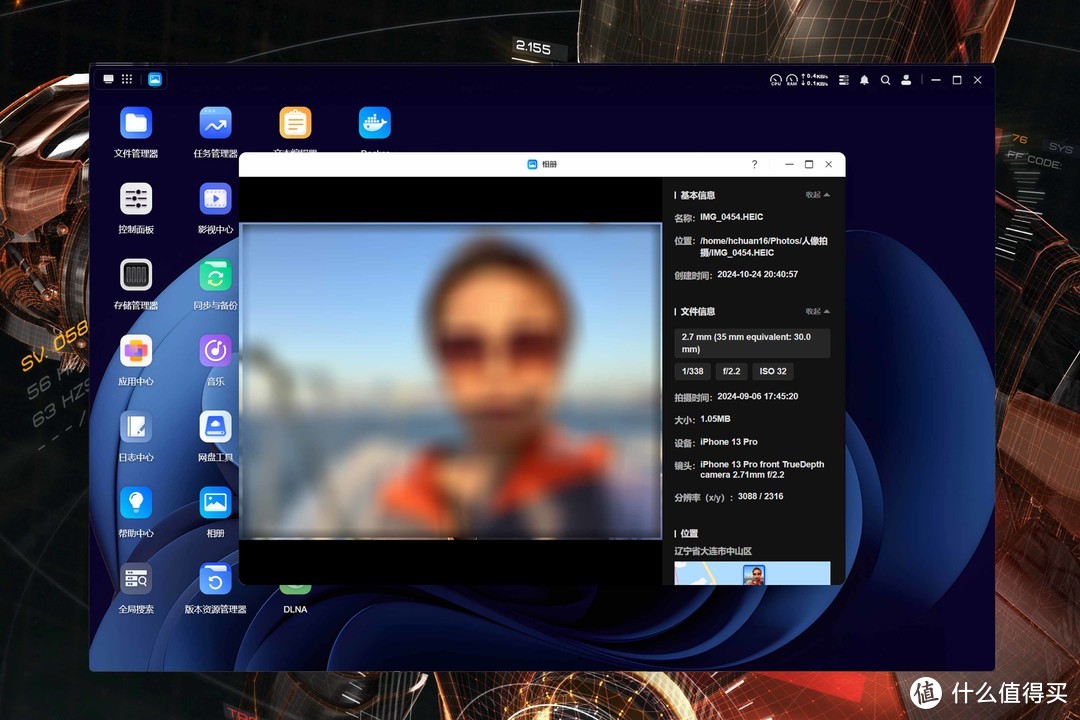Collapse the 文件信息 section with 收起
The width and height of the screenshot is (1080, 720).
click(x=817, y=311)
